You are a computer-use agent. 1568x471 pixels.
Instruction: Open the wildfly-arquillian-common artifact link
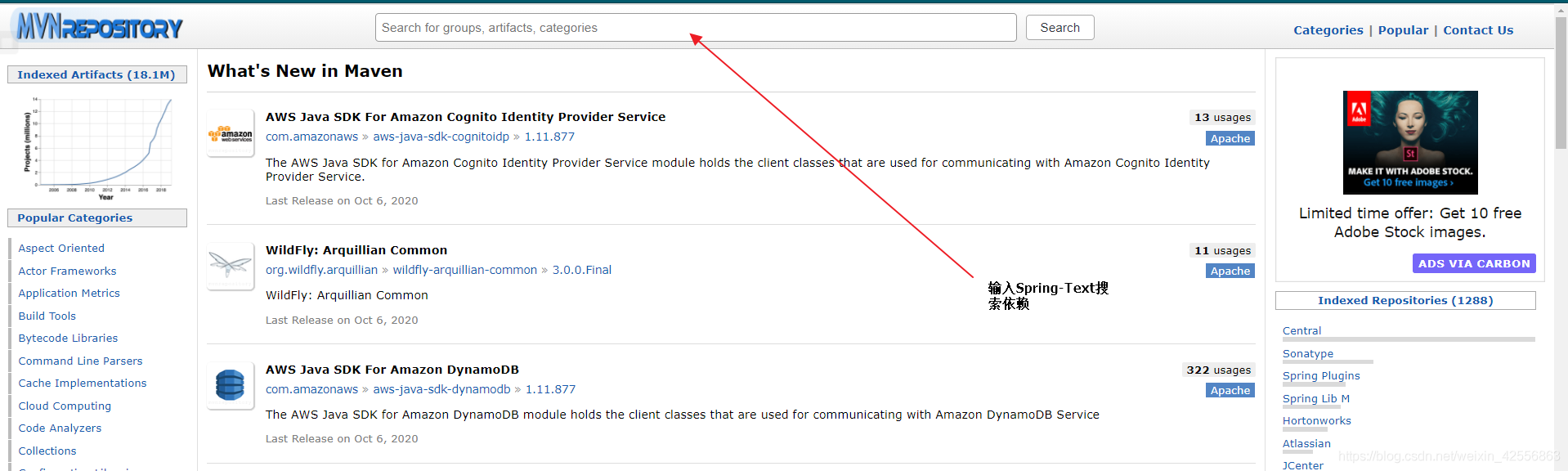tap(464, 270)
